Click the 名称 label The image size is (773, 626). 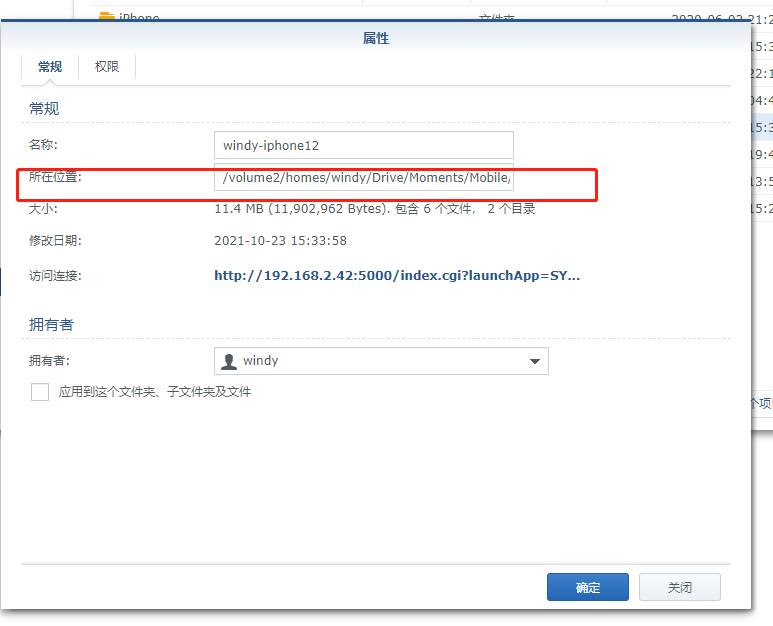click(43, 145)
